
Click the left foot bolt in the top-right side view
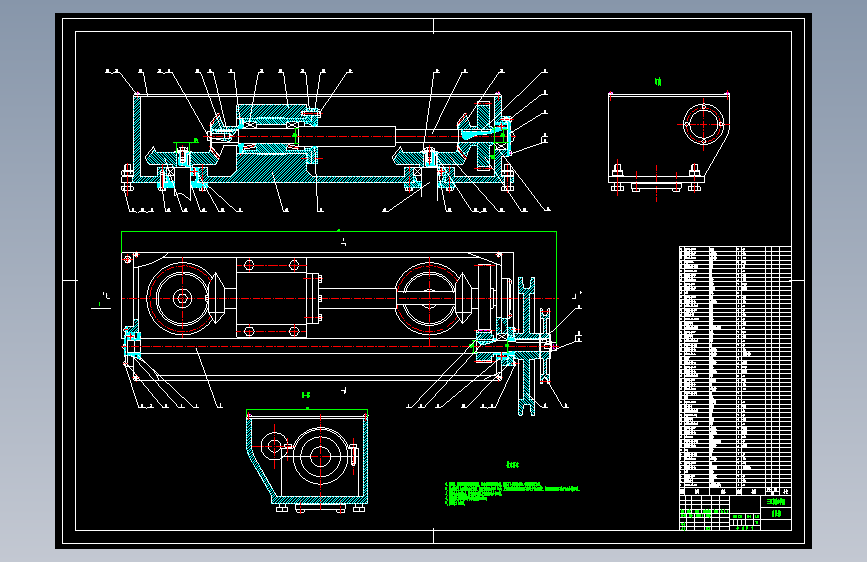[x=617, y=178]
